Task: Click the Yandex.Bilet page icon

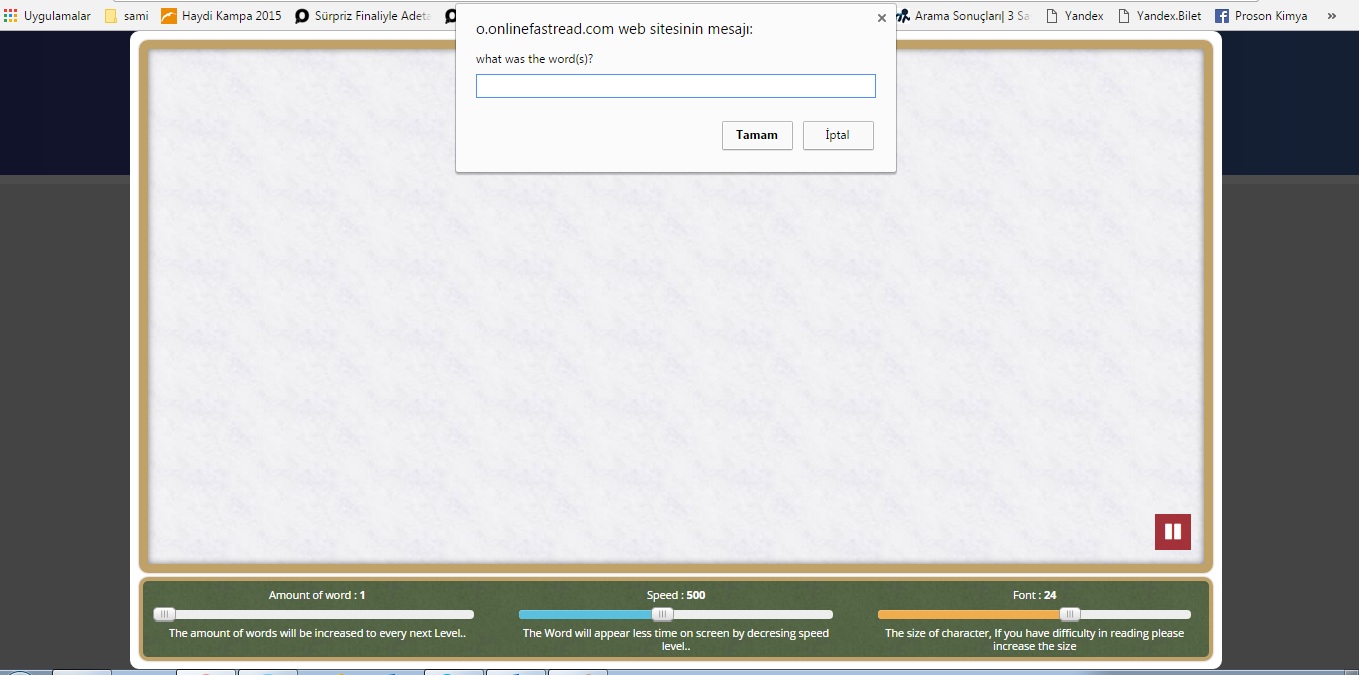Action: [1124, 16]
